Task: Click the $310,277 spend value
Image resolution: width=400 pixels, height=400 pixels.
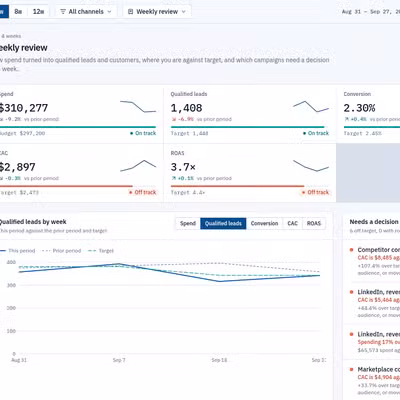Action: (x=23, y=108)
